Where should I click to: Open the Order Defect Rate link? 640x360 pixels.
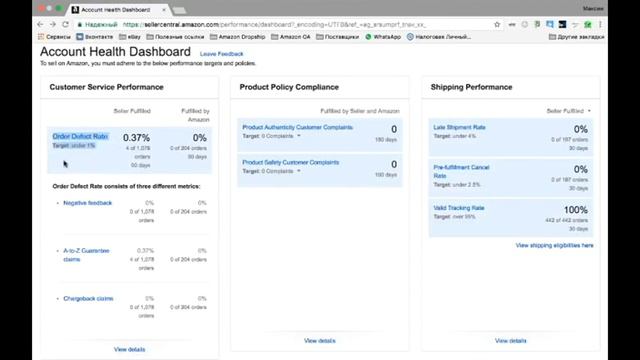80,136
